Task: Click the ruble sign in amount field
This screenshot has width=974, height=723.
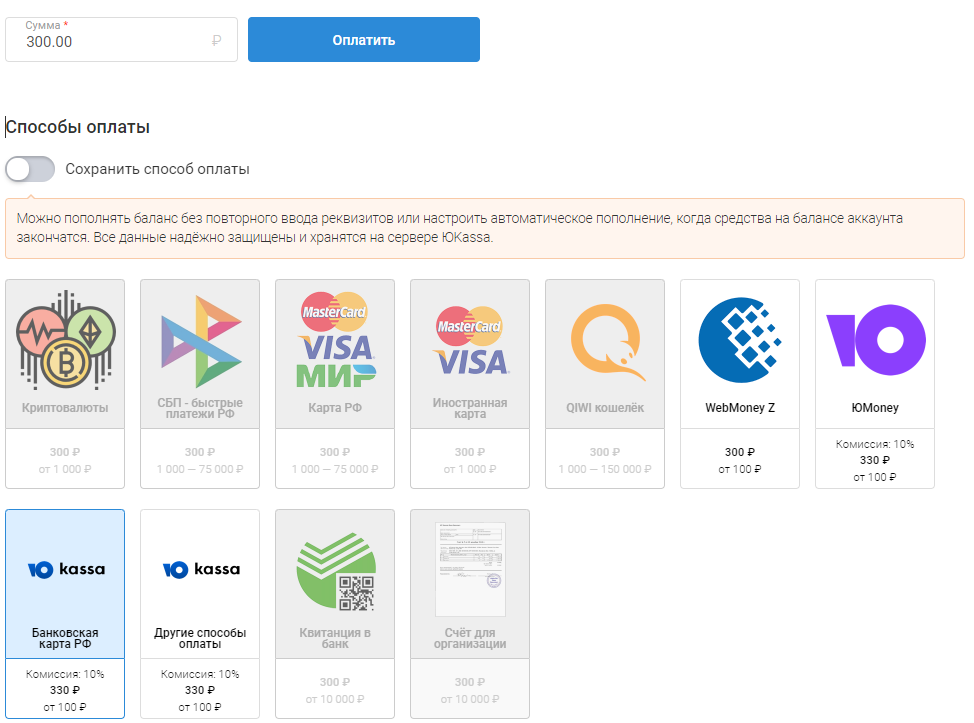Action: pos(216,41)
